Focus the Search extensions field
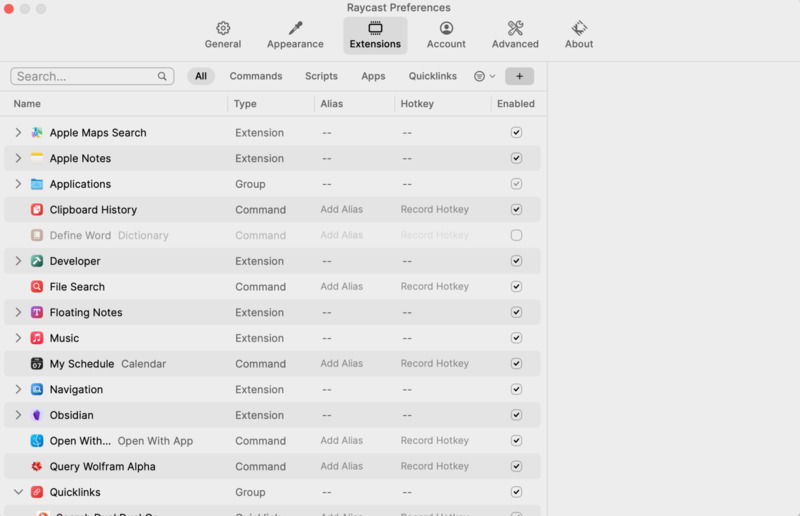 pos(92,76)
